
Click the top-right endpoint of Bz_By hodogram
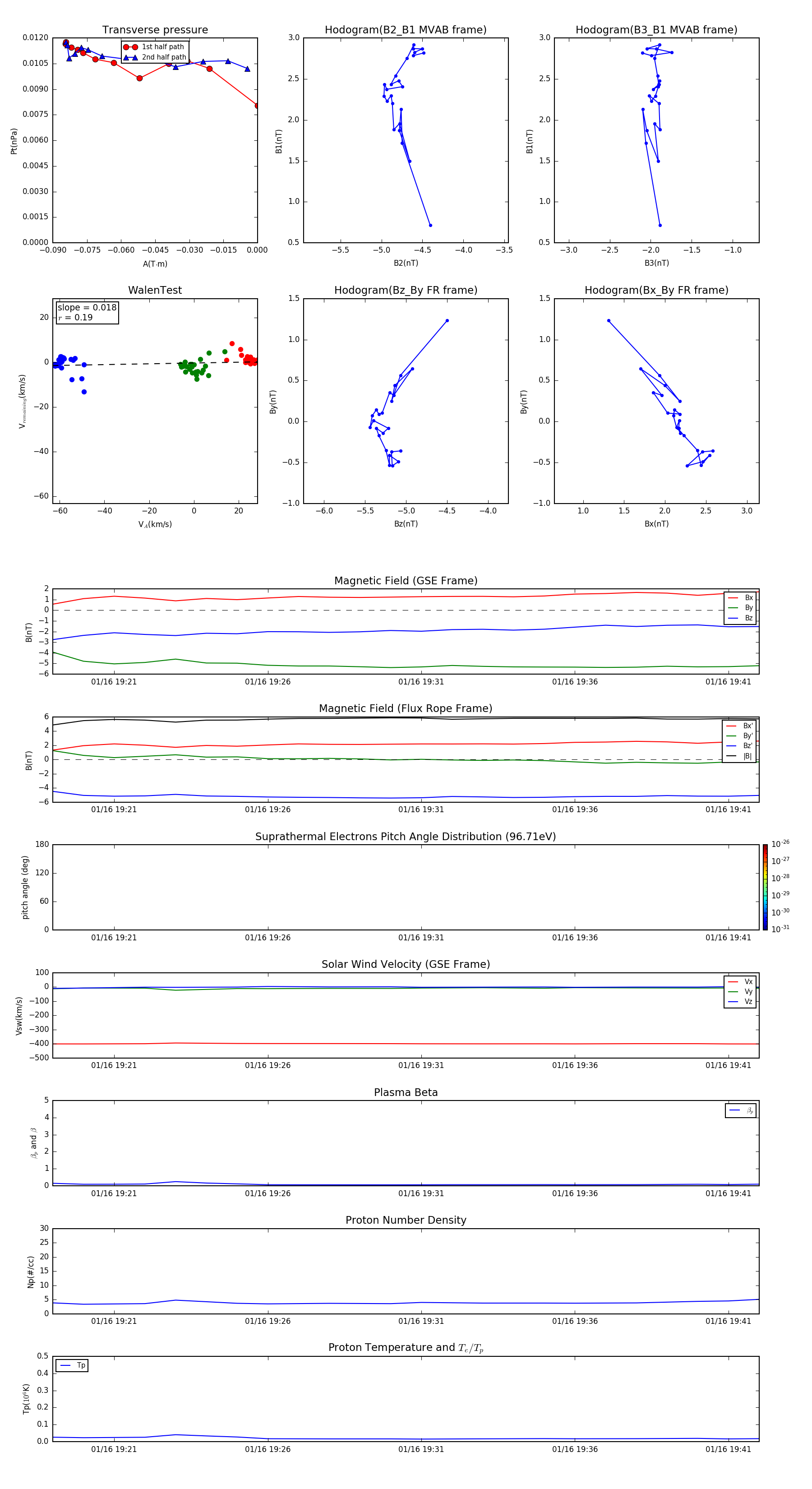click(447, 321)
